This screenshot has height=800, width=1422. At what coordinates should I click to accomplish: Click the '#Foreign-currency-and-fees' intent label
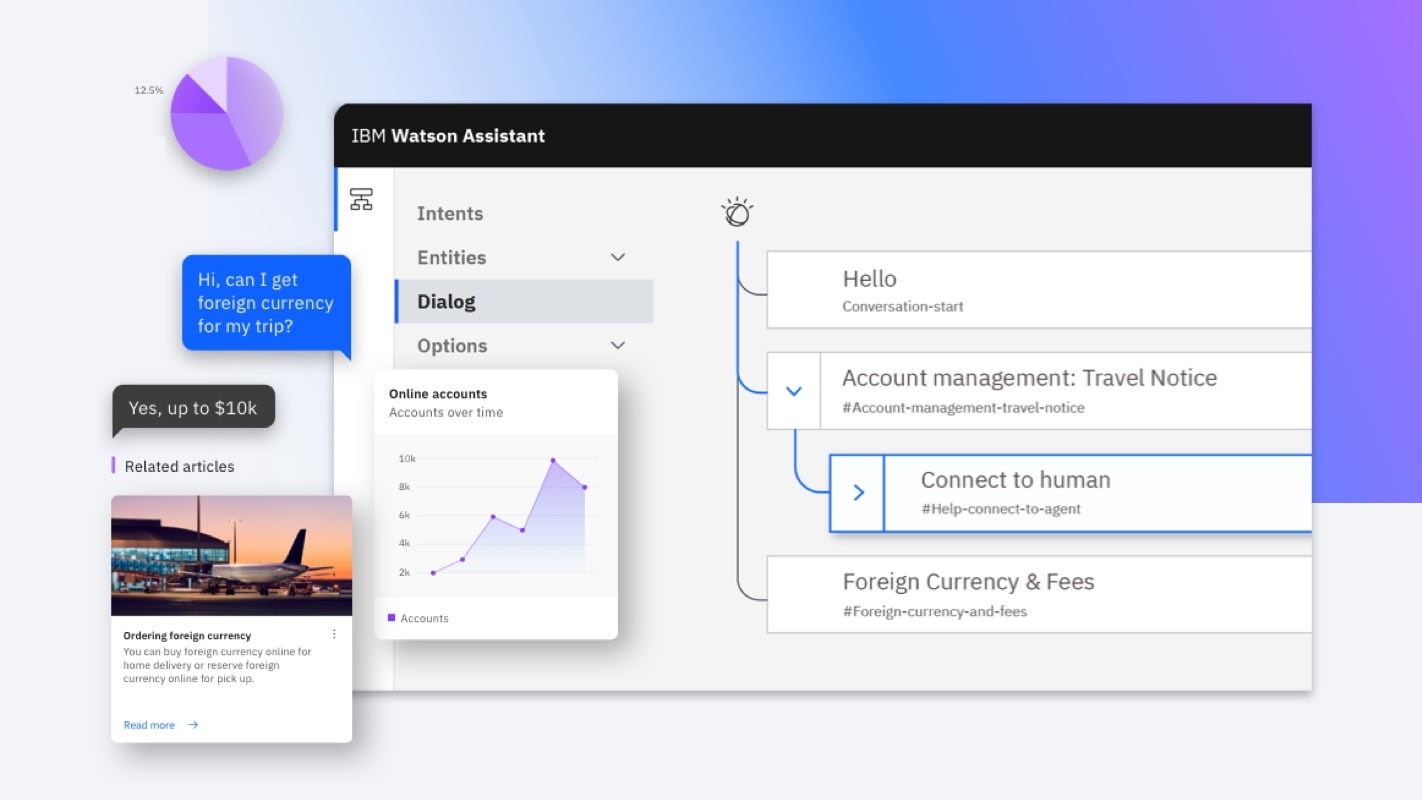pyautogui.click(x=935, y=611)
